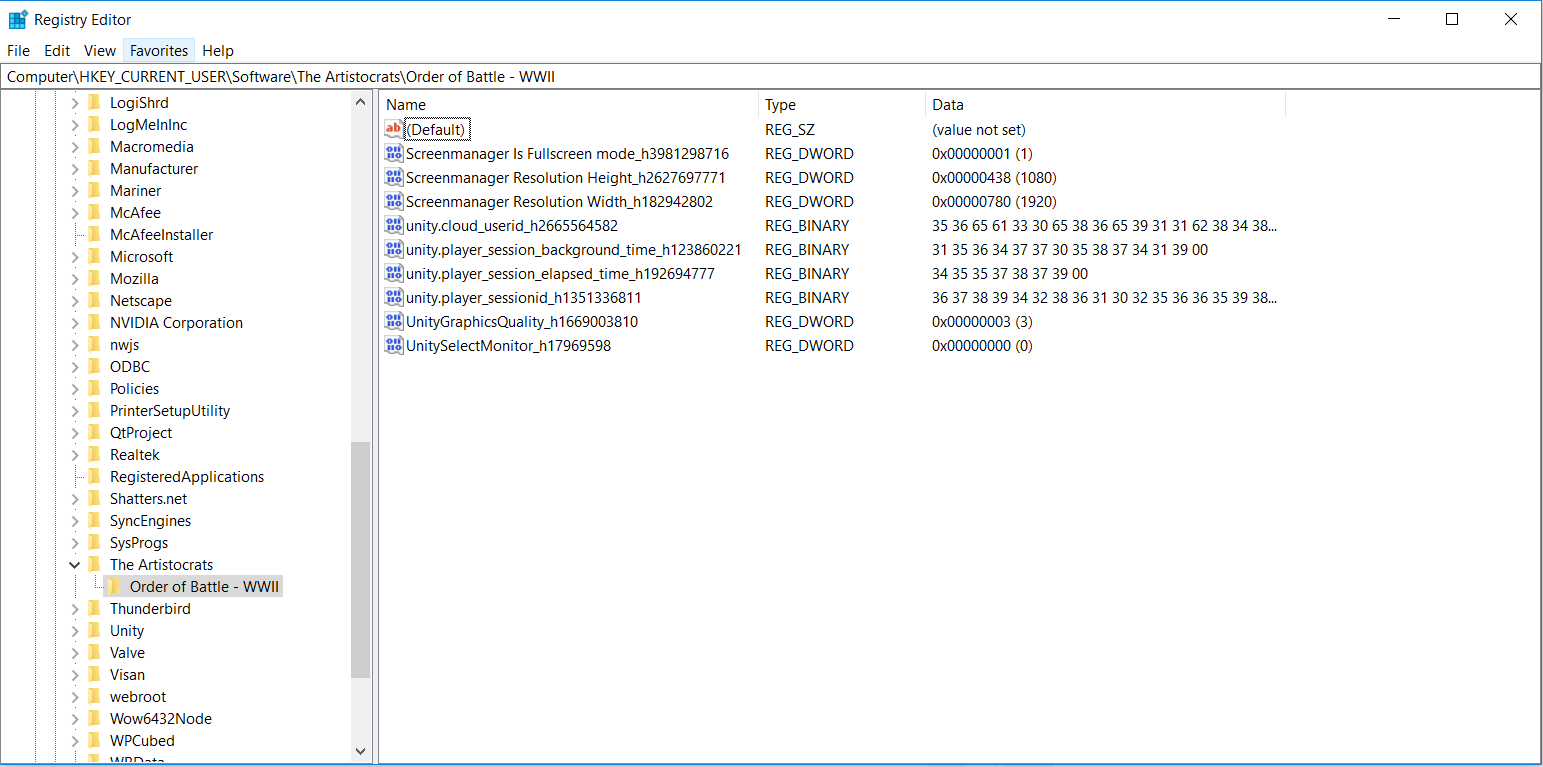Click the folder icon of RegisteredApplications key
Image resolution: width=1543 pixels, height=767 pixels.
pyautogui.click(x=95, y=476)
